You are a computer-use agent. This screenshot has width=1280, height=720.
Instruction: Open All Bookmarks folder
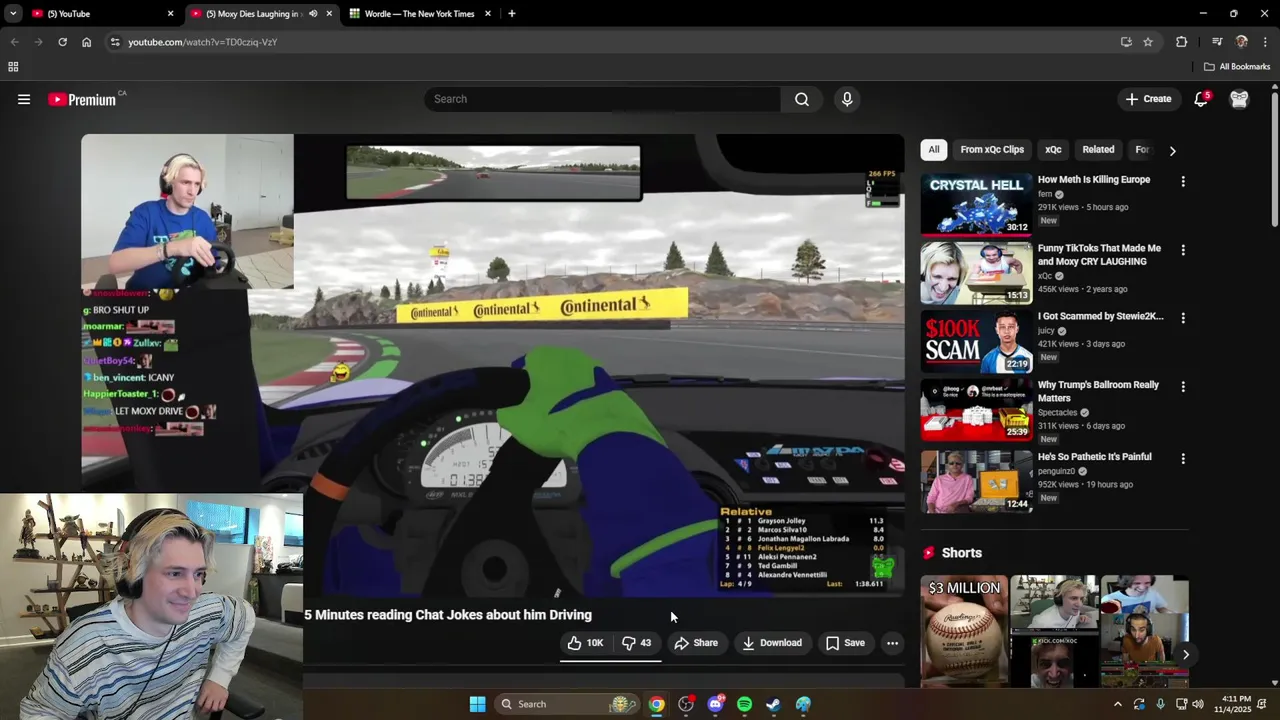tap(1237, 67)
